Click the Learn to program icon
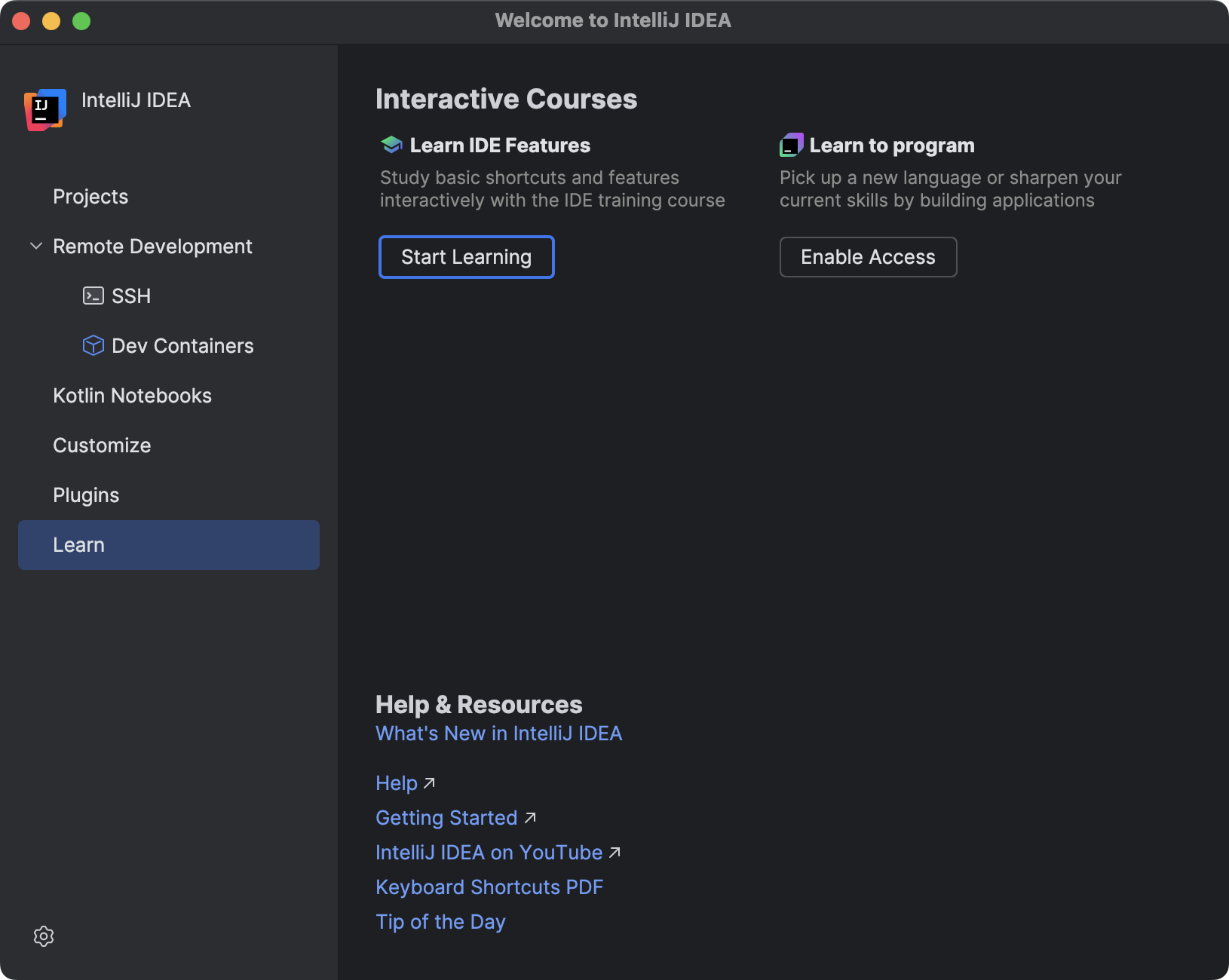Screen dimensions: 1229x980 [791, 144]
